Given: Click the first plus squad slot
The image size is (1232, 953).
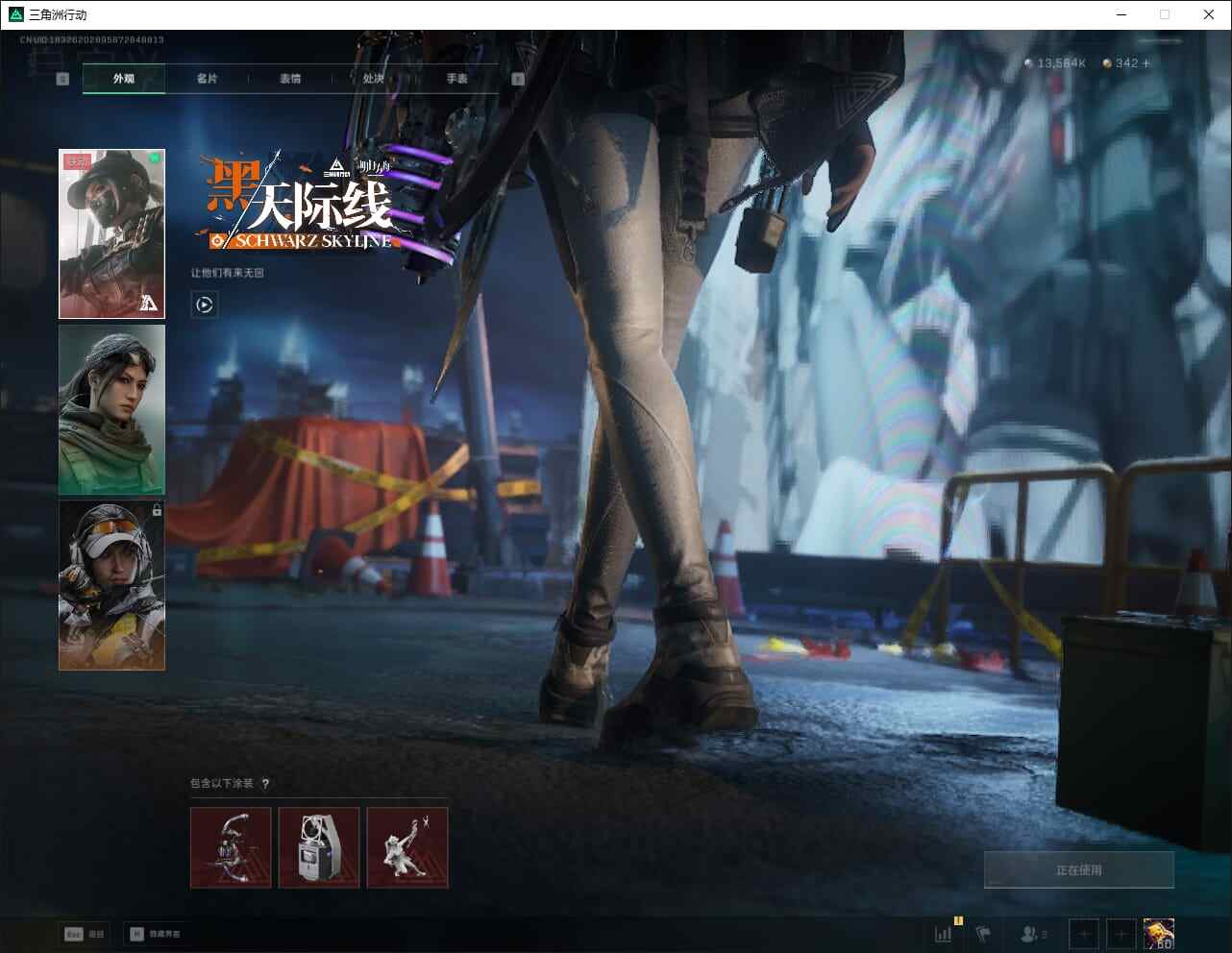Looking at the screenshot, I should [1083, 933].
